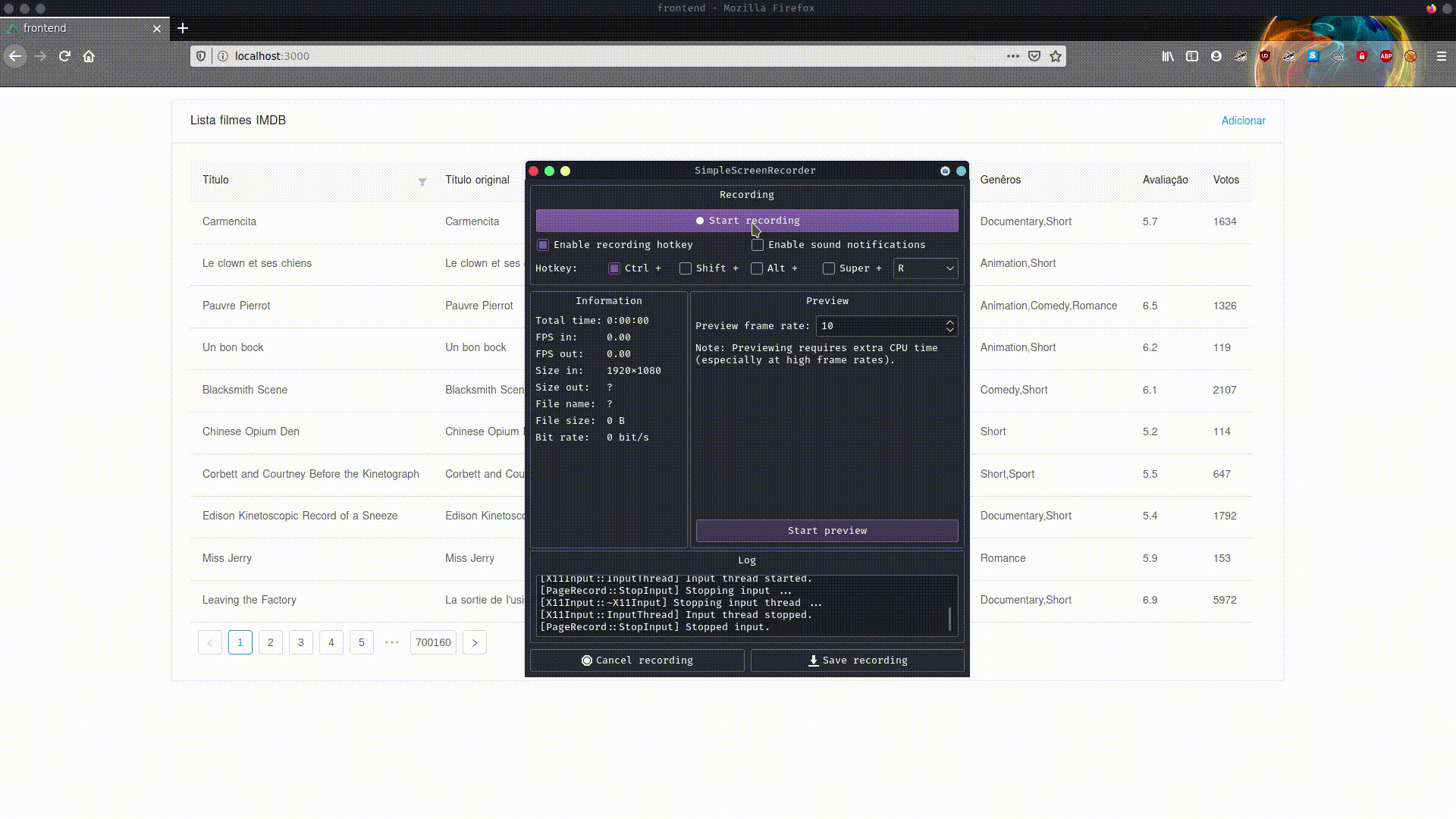Enable recording hotkey checkbox
Screen dimensions: 1456x819
tap(543, 245)
